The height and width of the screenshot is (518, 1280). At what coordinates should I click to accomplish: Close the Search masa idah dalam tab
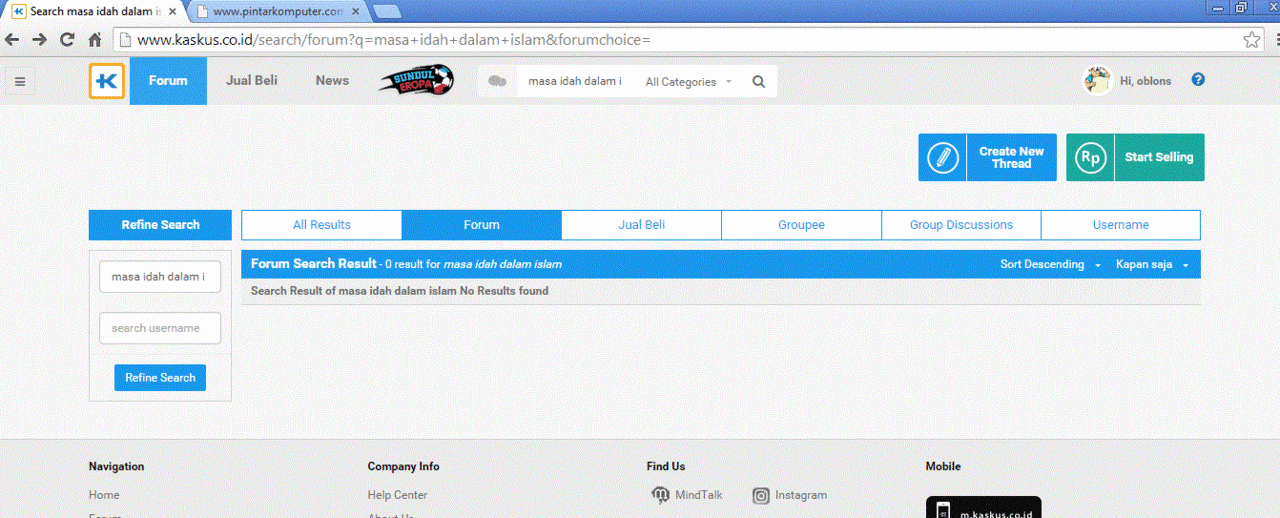[172, 11]
